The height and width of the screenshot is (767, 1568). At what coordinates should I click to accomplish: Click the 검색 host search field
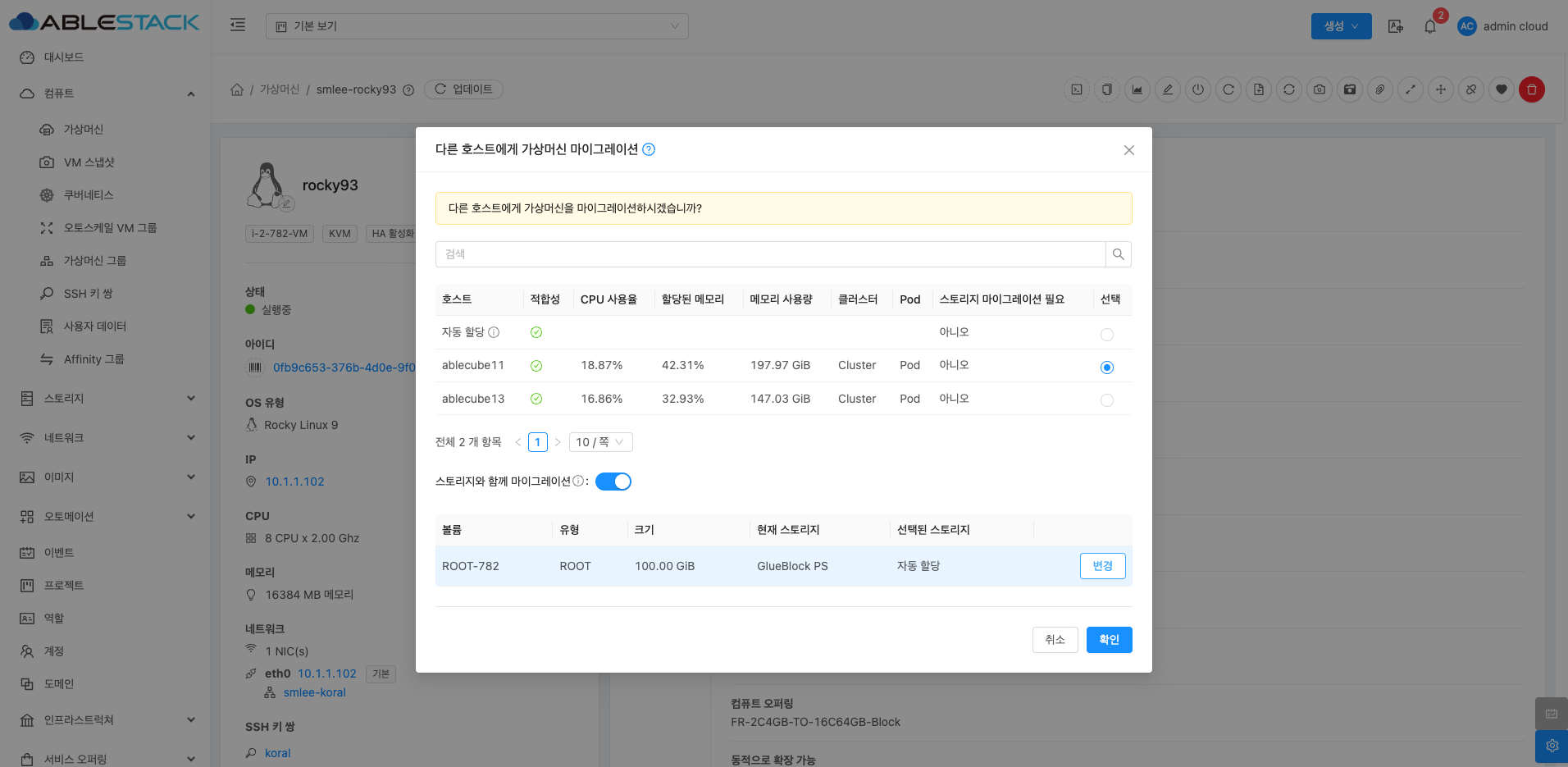[x=769, y=254]
